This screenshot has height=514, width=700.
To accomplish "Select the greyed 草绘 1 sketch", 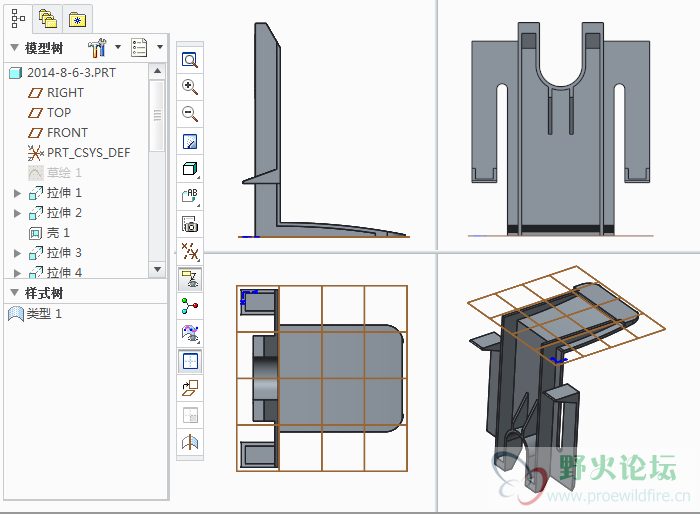I will [x=64, y=172].
